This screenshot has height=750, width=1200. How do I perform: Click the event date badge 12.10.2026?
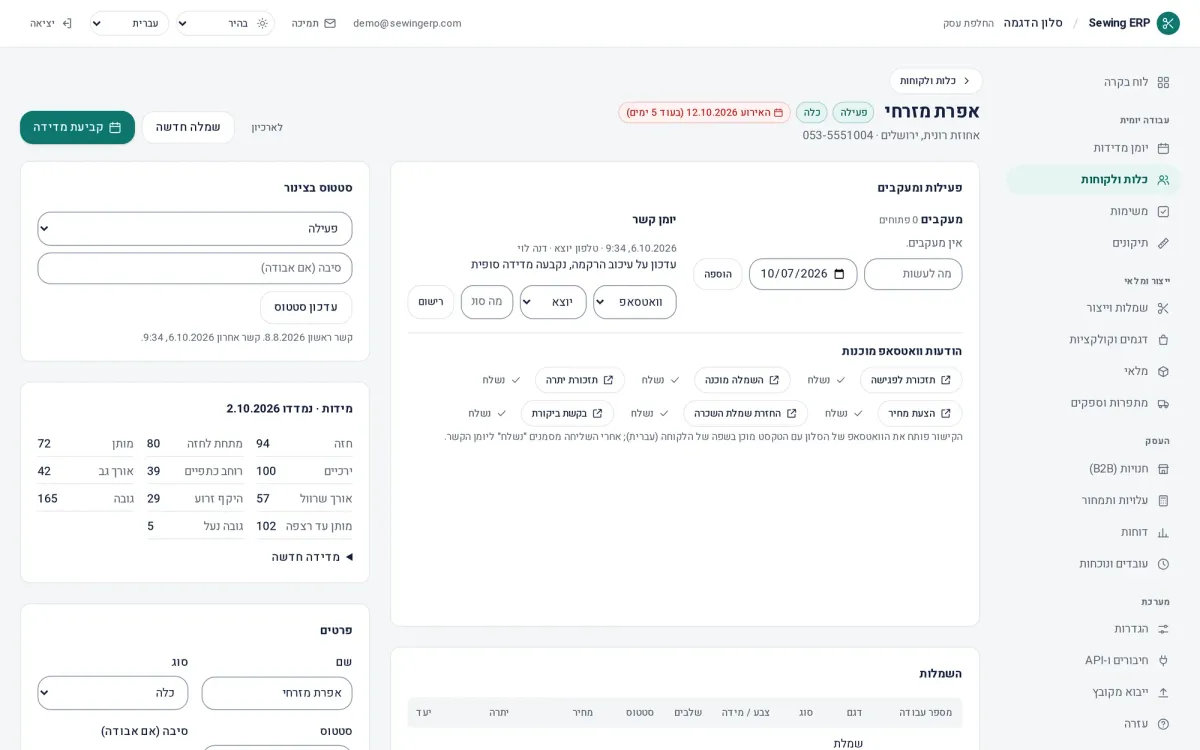point(704,112)
